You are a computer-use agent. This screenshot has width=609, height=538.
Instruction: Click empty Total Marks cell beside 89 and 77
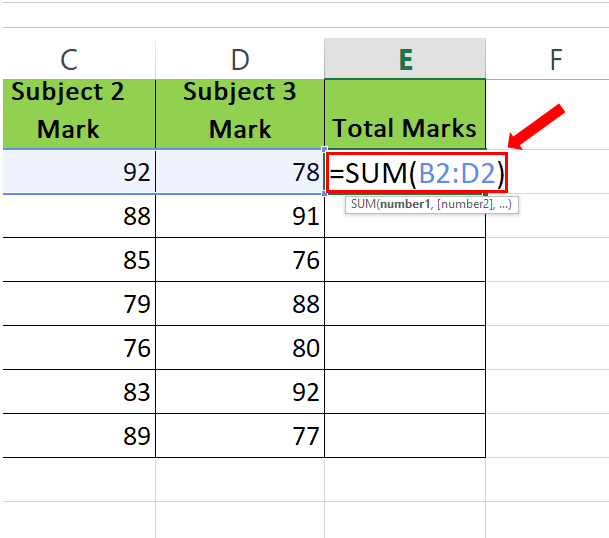click(x=405, y=435)
